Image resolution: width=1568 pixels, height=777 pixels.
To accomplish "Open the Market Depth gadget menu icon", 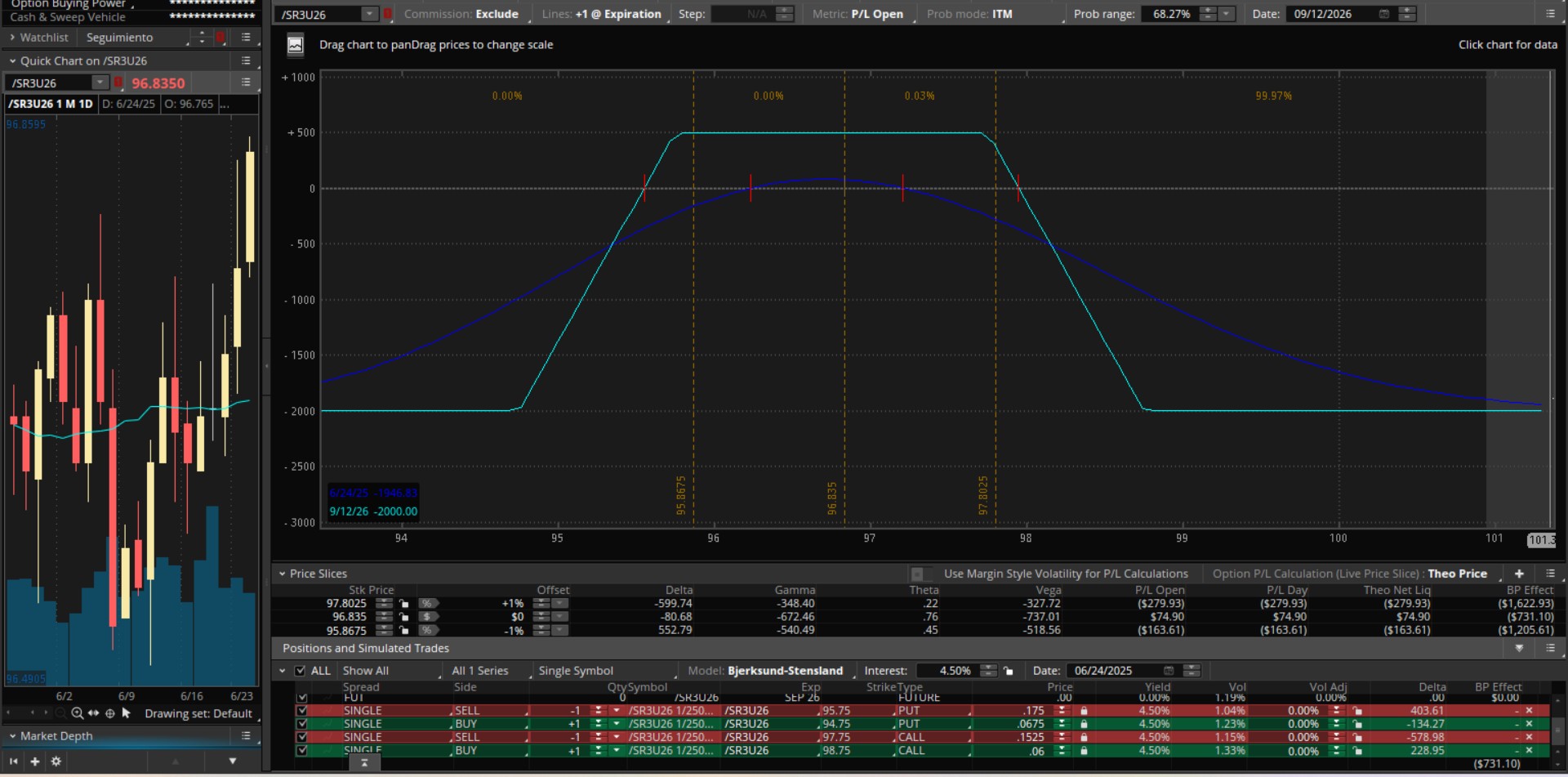I will pyautogui.click(x=246, y=736).
